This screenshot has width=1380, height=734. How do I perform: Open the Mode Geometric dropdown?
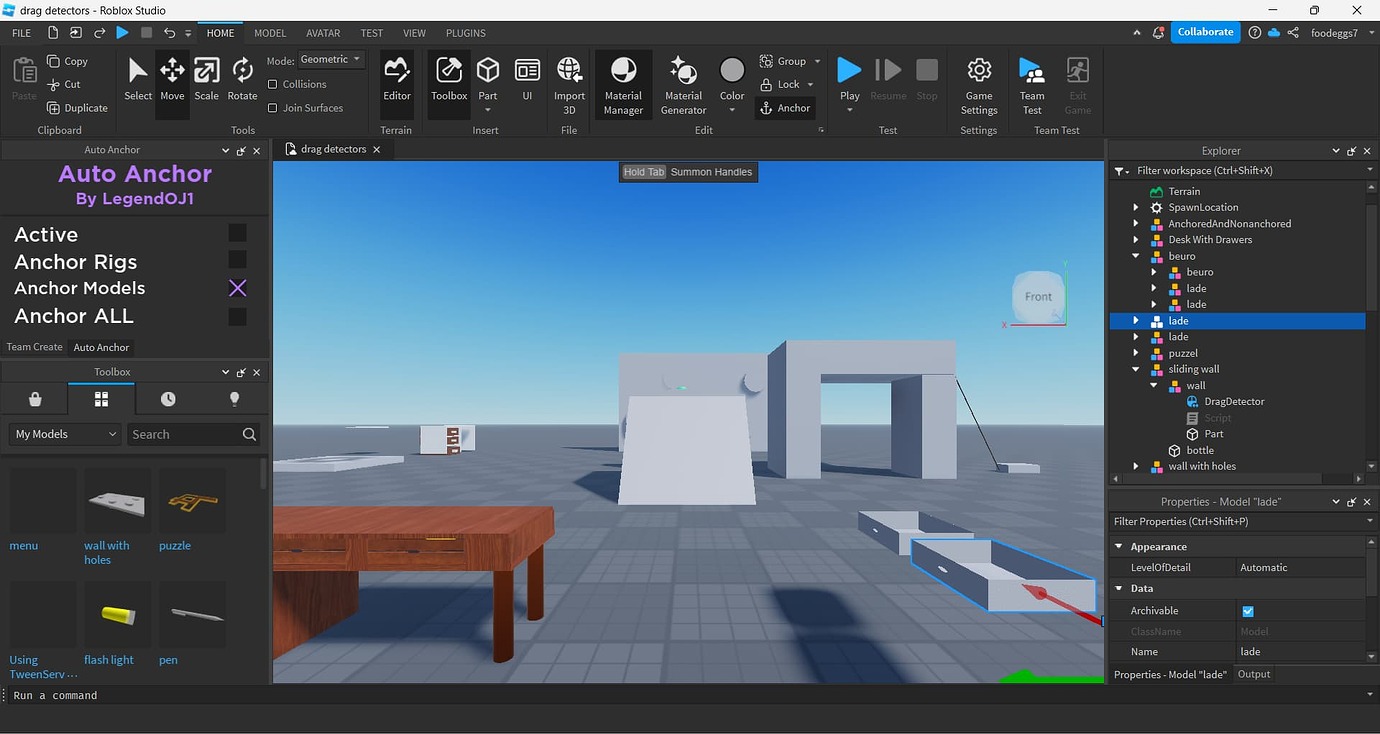click(x=330, y=60)
